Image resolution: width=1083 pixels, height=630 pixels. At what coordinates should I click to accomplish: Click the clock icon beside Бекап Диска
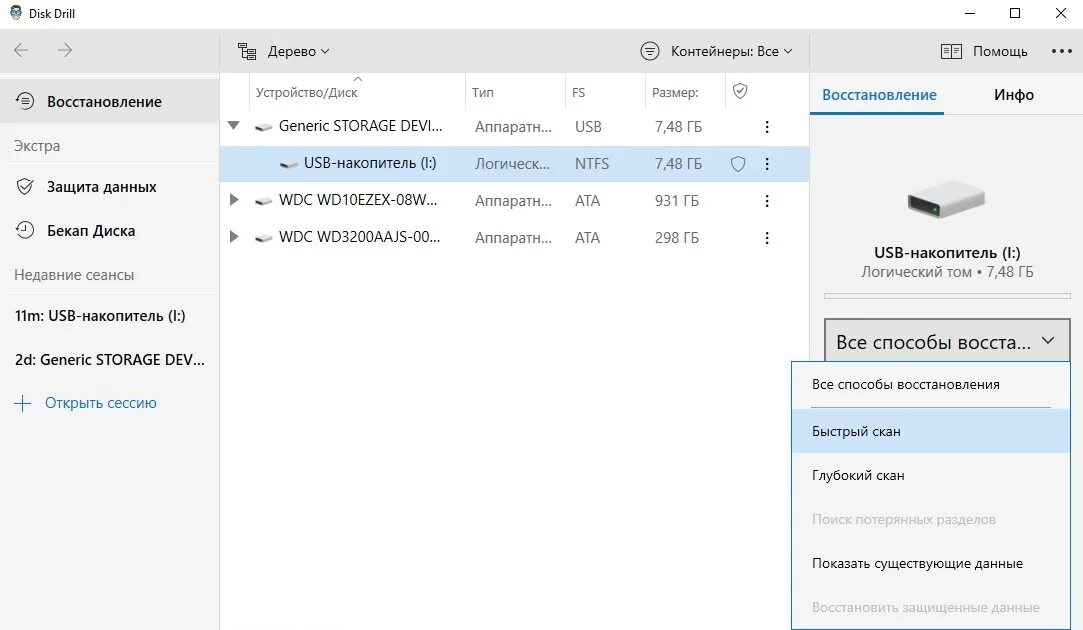pos(25,231)
